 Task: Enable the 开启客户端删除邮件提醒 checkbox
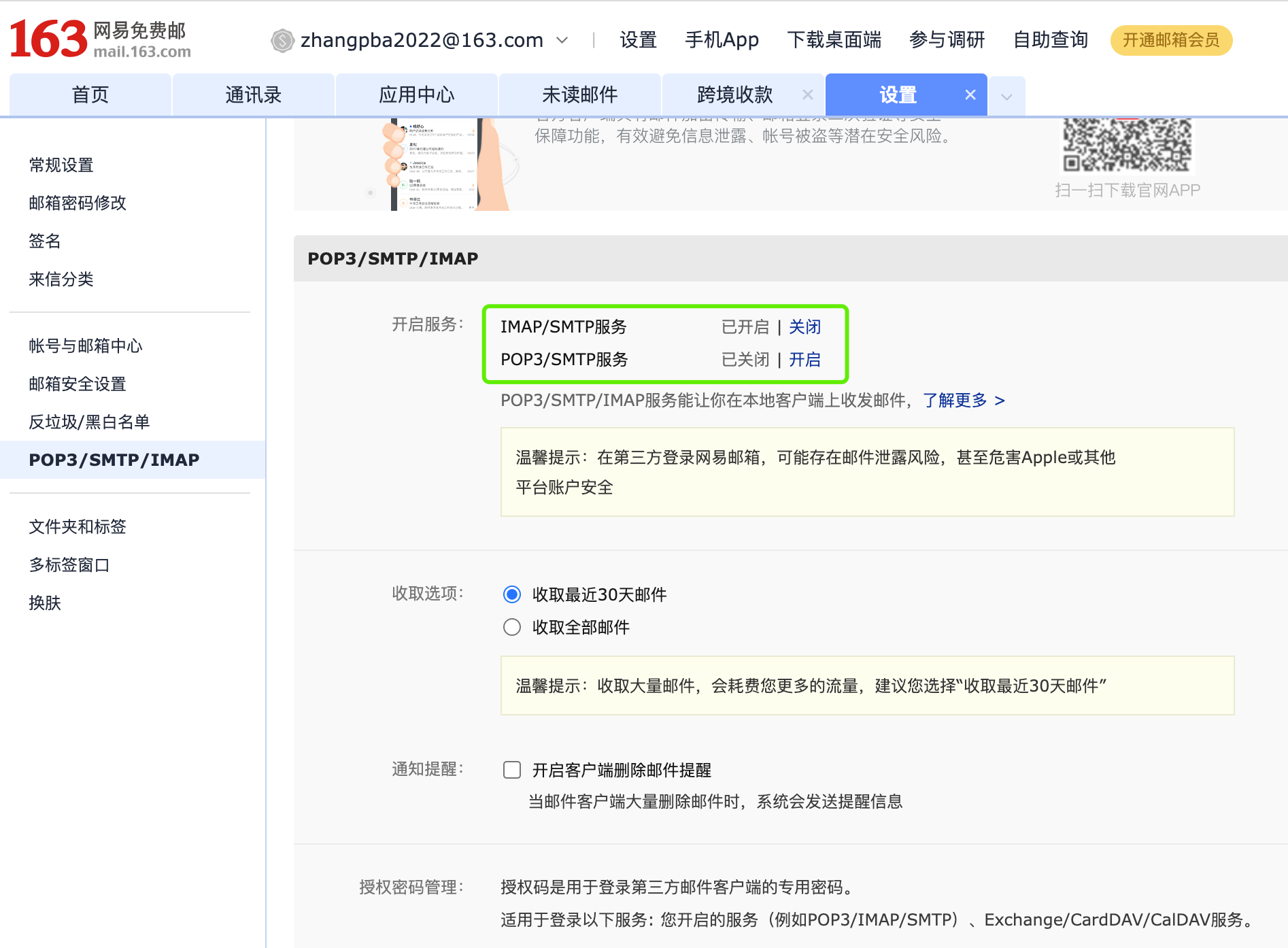[x=512, y=770]
